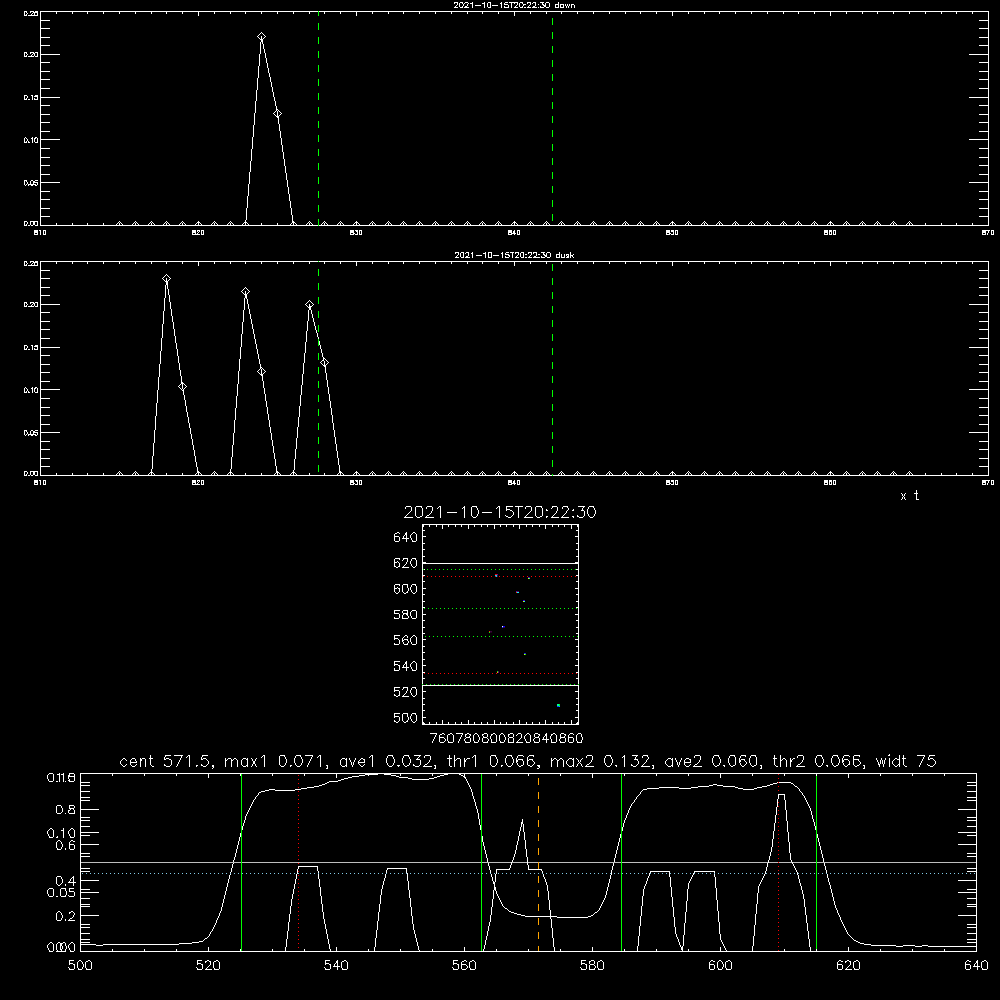Select the lower diamond marker on dawn peak

(x=277, y=114)
